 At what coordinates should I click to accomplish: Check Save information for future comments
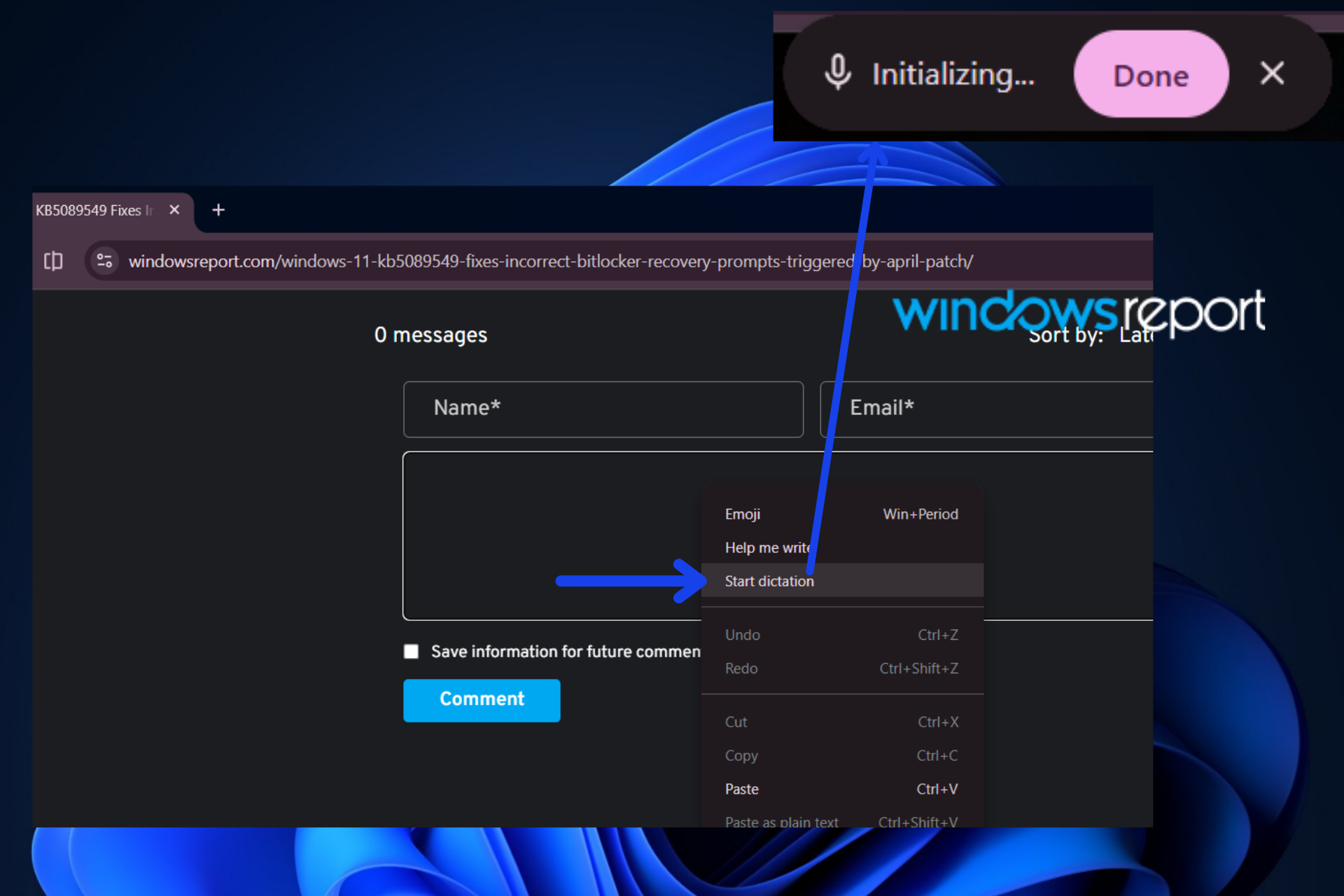412,652
